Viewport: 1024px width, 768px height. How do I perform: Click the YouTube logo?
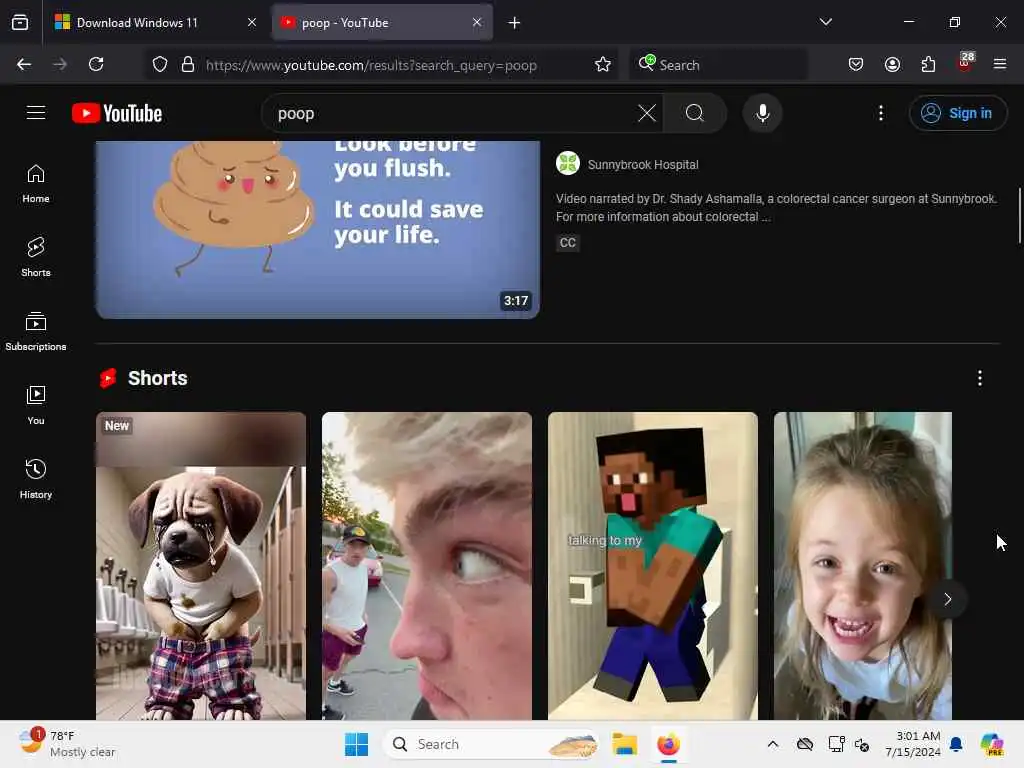(x=117, y=113)
